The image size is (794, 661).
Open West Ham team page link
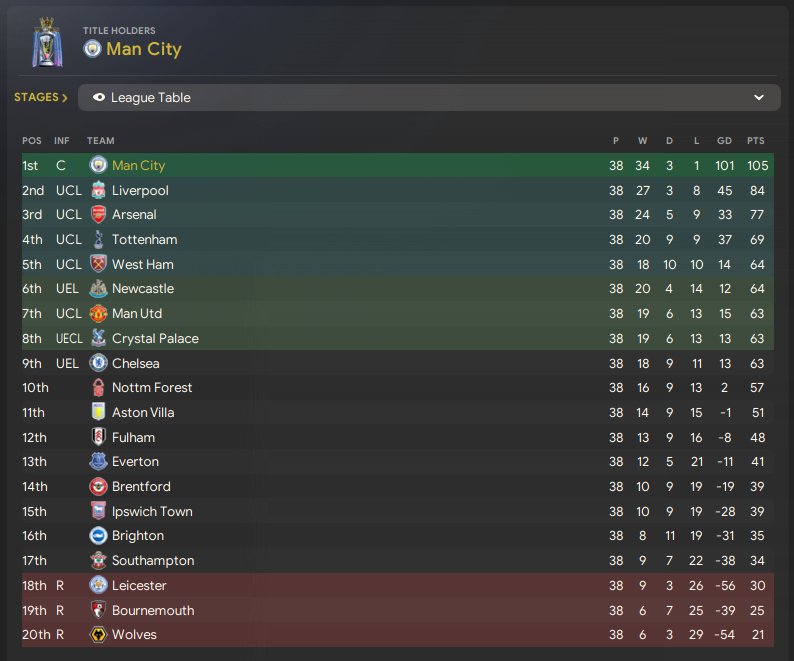142,265
